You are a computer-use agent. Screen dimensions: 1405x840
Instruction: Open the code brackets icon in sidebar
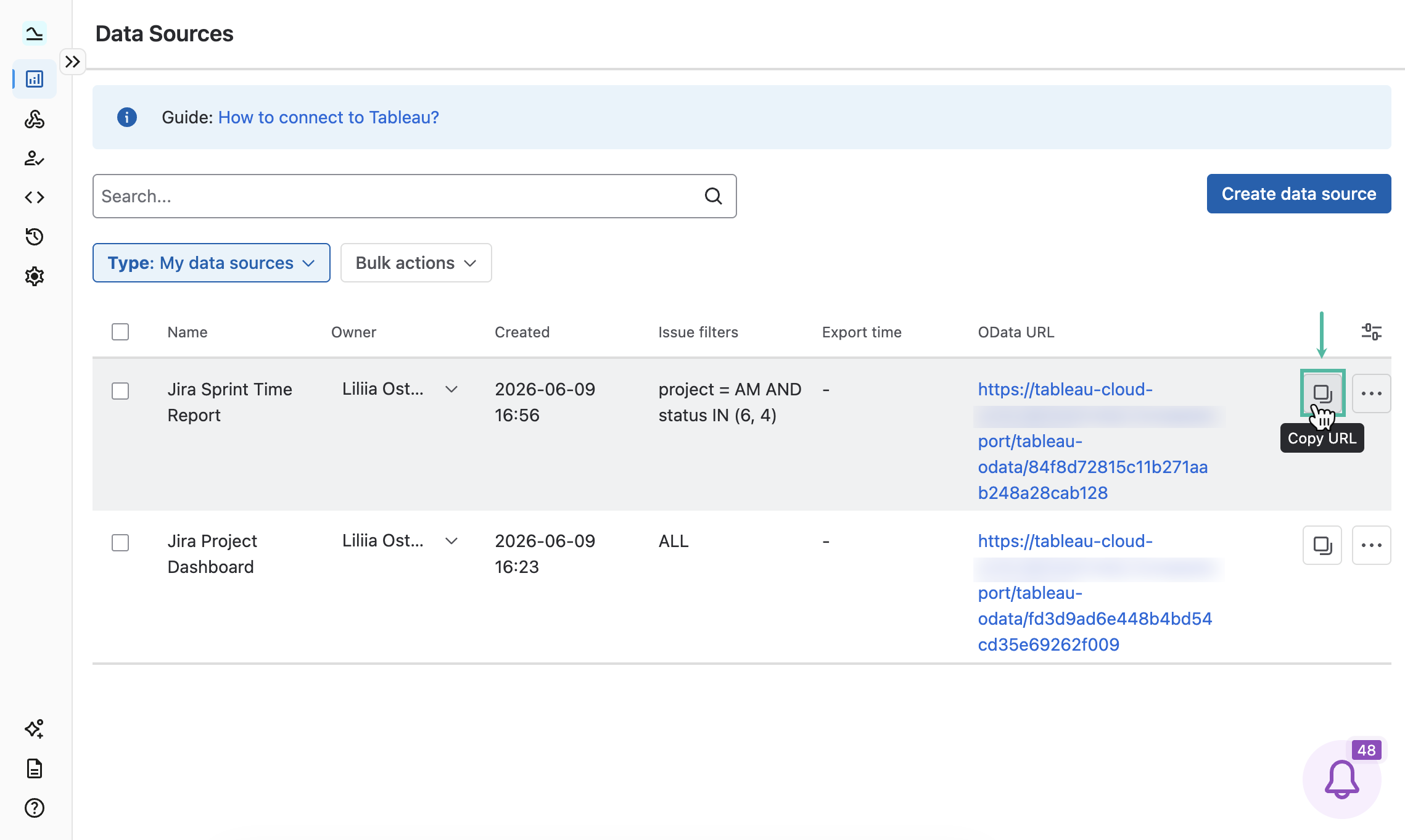(x=35, y=197)
